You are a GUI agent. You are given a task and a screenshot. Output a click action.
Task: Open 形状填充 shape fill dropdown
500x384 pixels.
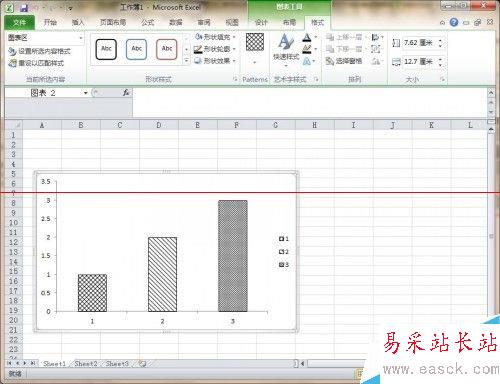click(215, 37)
